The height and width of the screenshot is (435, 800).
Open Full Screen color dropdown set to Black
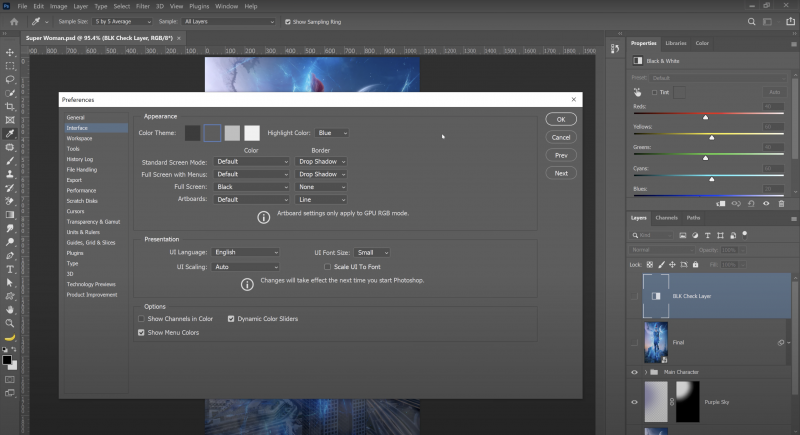[x=252, y=187]
